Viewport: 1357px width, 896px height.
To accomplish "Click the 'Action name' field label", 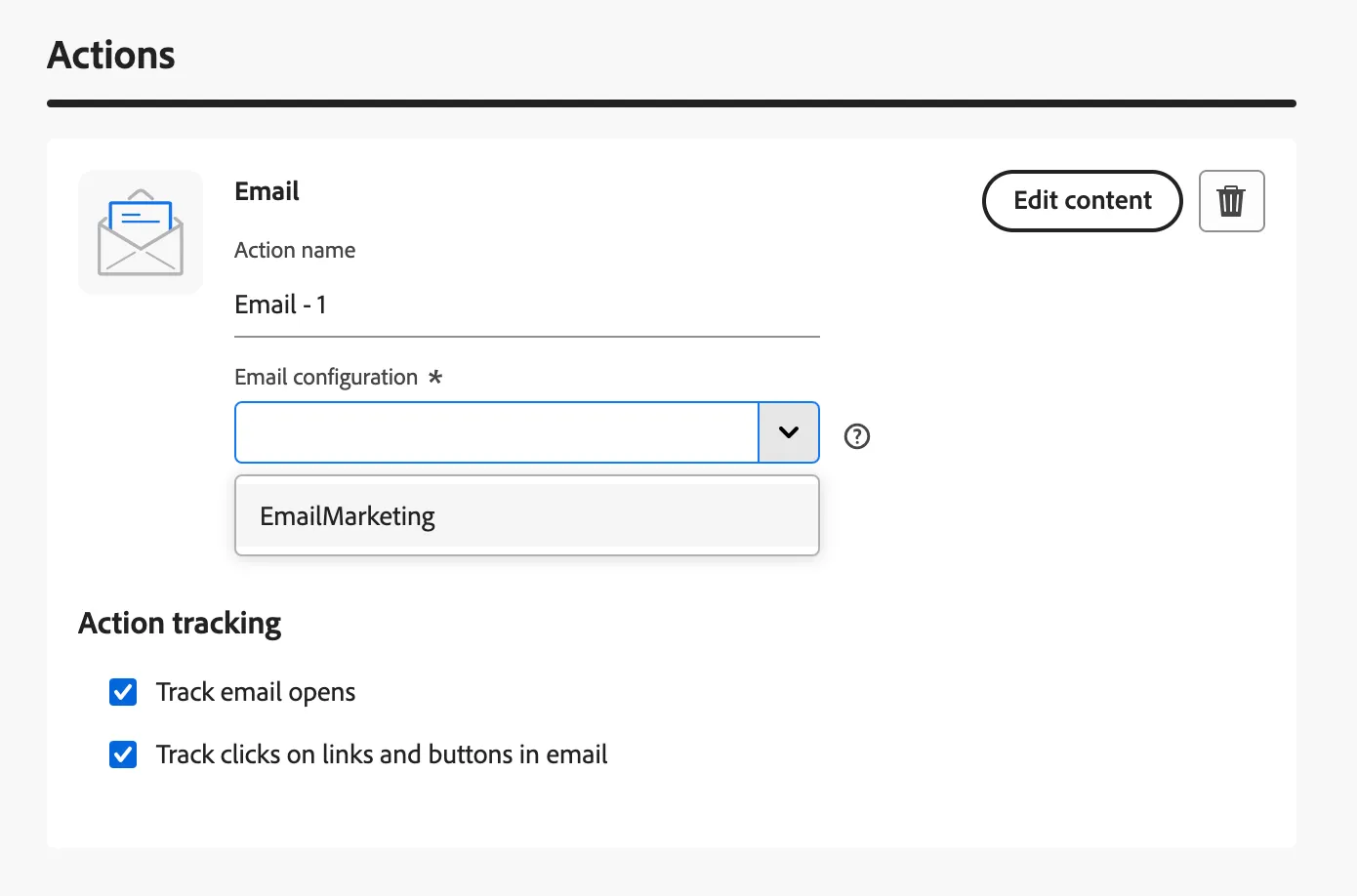I will point(295,250).
